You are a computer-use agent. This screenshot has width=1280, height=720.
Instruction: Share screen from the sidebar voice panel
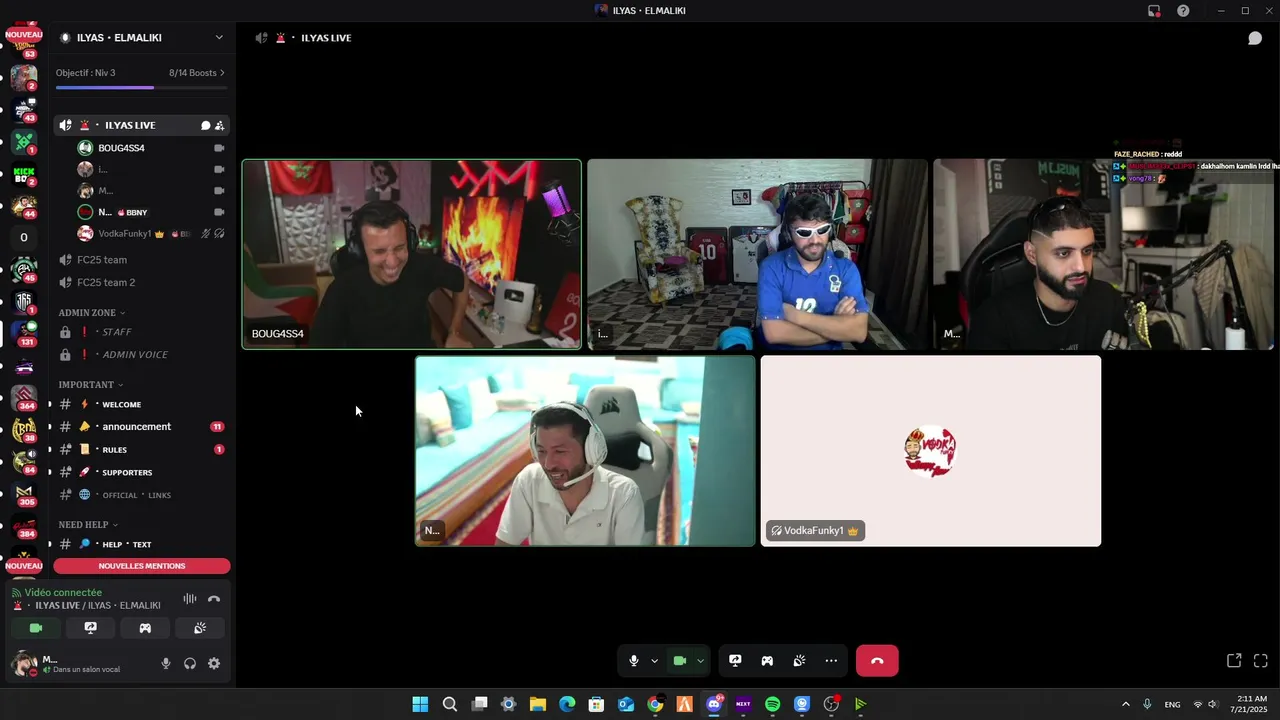90,628
